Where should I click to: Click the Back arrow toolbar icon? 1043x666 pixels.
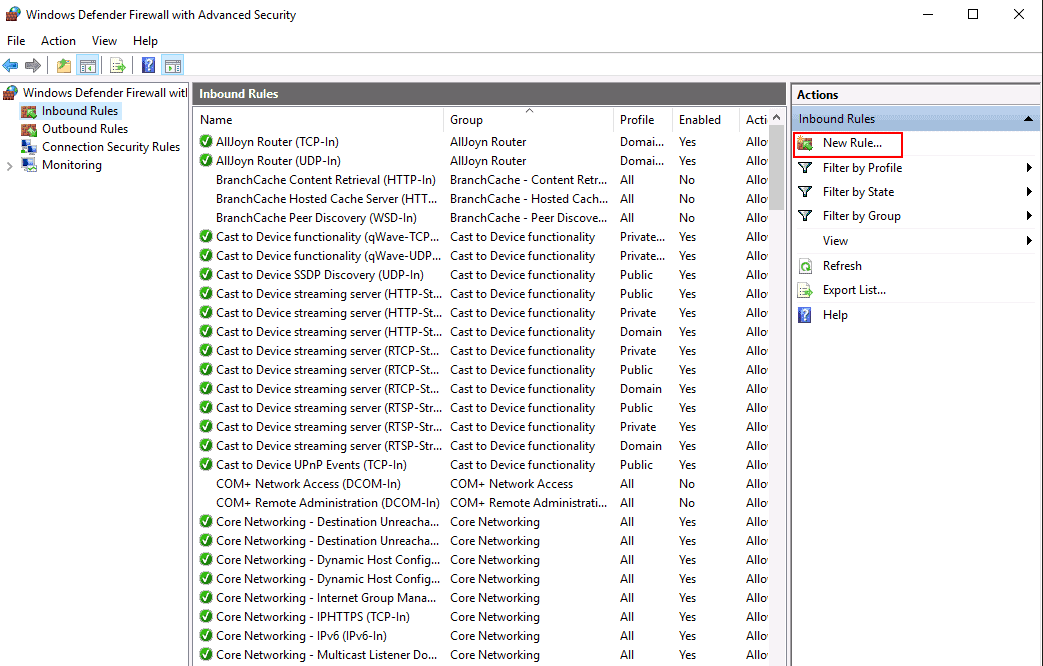pyautogui.click(x=11, y=65)
